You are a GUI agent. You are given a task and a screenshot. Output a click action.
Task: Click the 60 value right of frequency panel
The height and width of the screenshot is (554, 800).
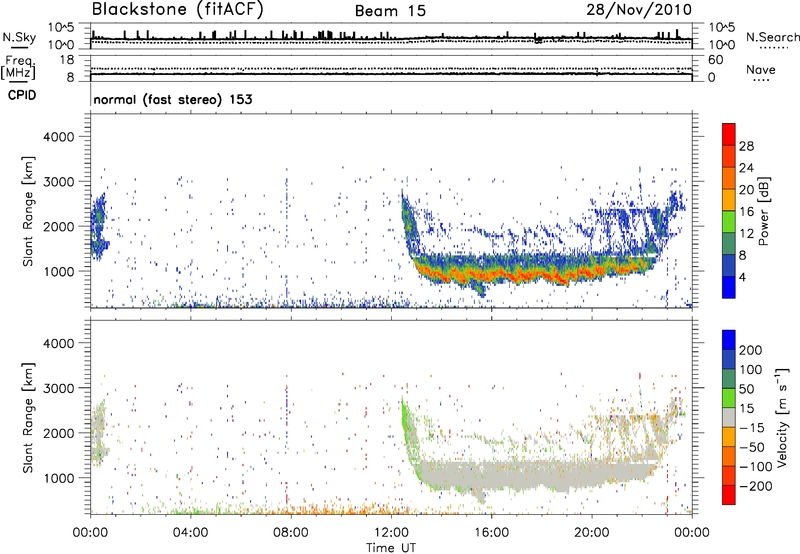pos(715,60)
